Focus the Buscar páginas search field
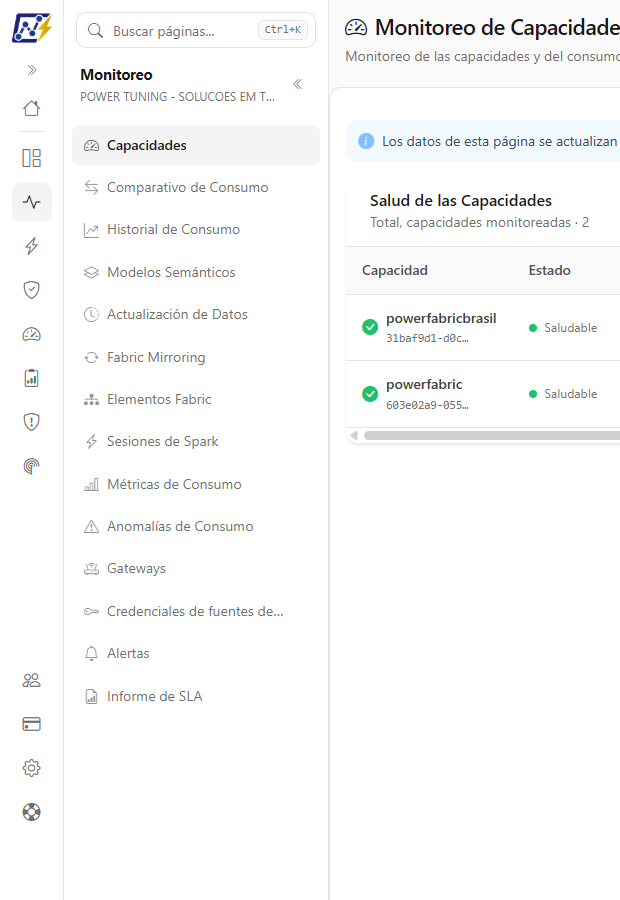Image resolution: width=620 pixels, height=900 pixels. pos(196,30)
